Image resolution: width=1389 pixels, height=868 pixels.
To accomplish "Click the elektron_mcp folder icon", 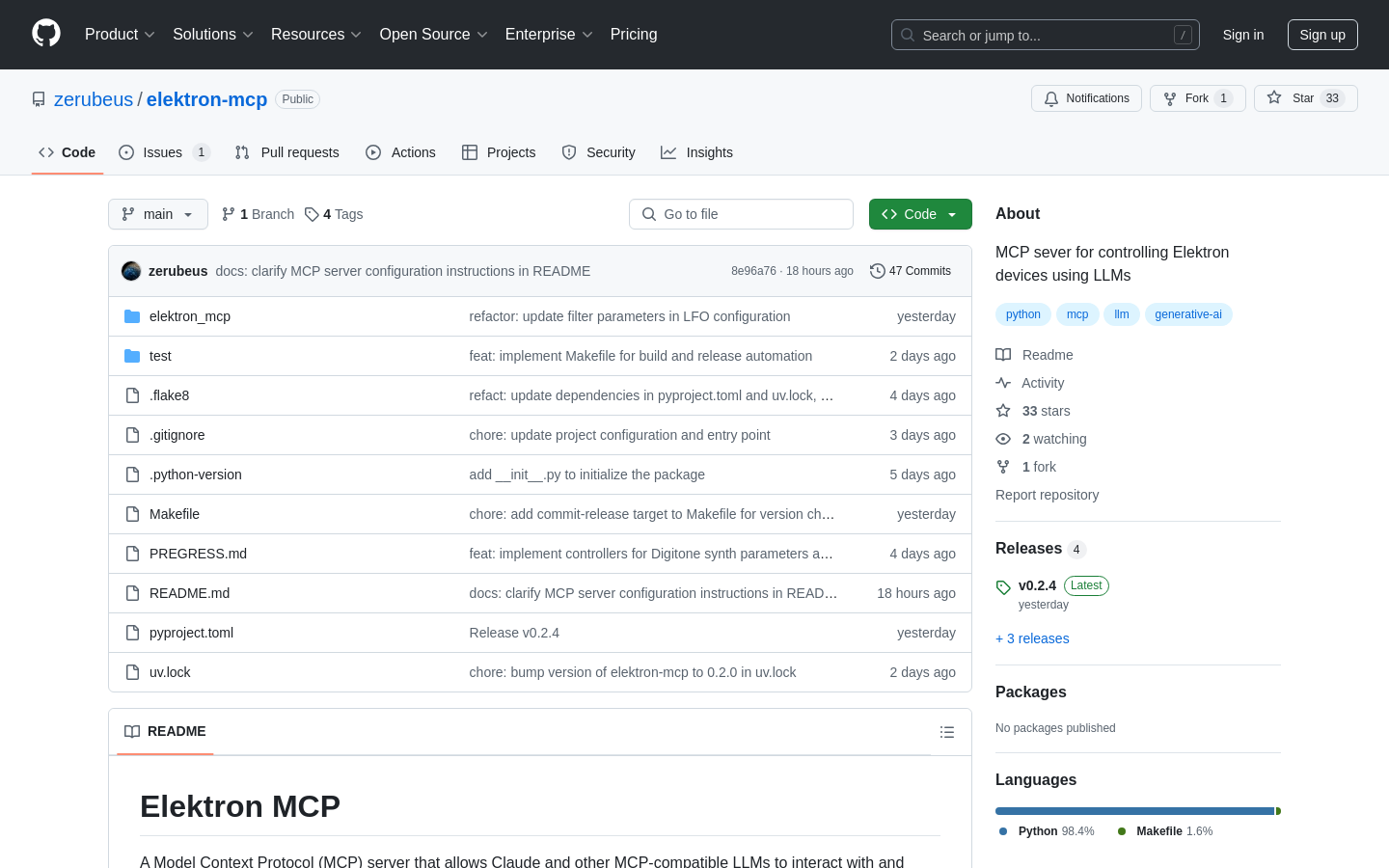I will [x=132, y=316].
